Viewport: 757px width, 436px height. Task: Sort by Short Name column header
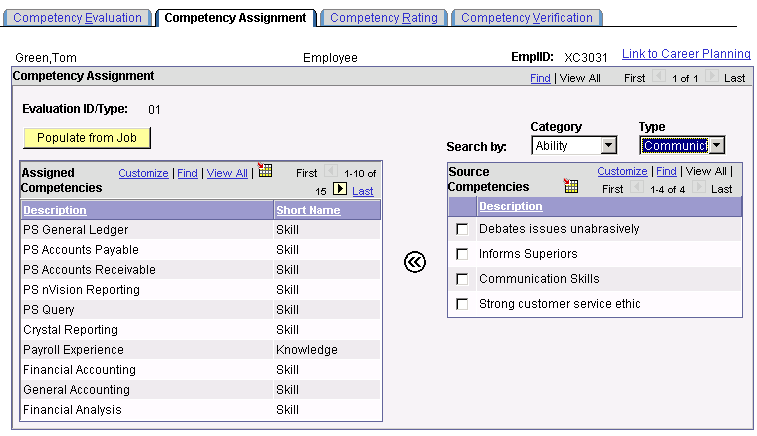coord(308,210)
